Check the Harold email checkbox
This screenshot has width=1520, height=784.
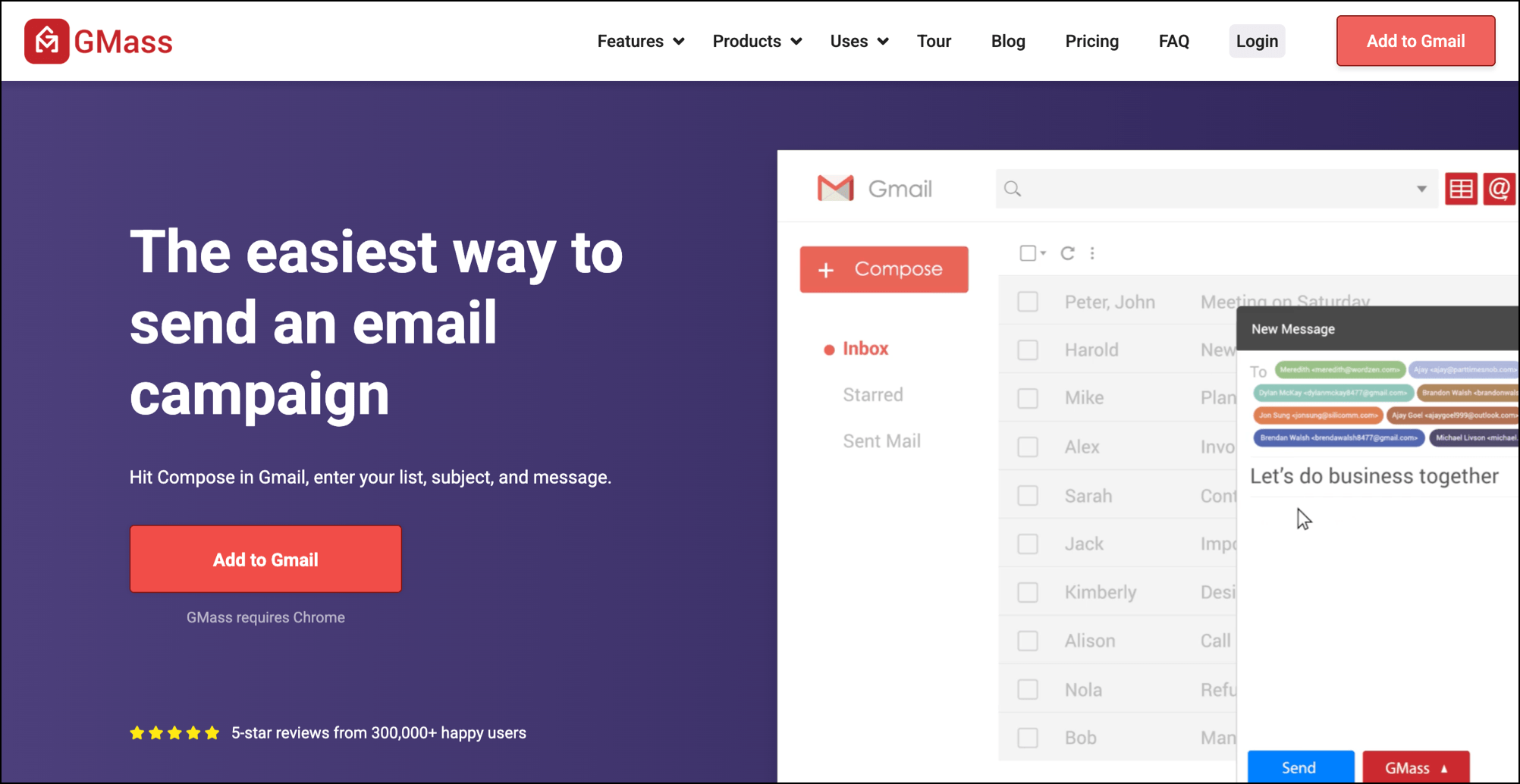pos(1028,350)
